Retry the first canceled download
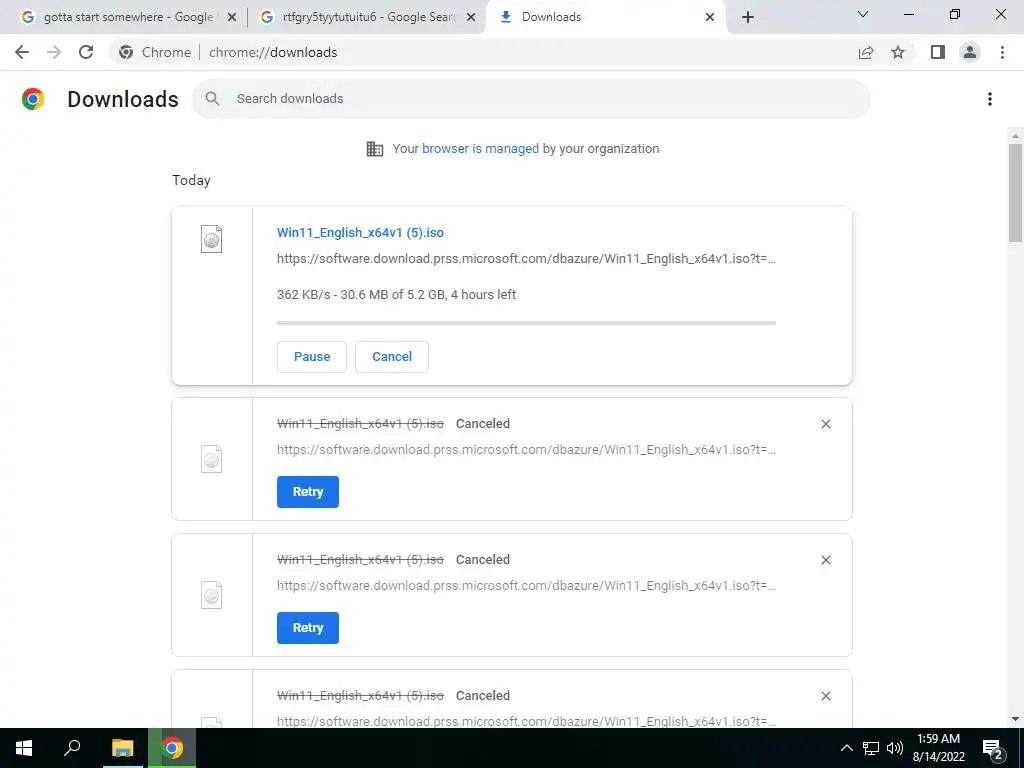Viewport: 1024px width, 768px height. pyautogui.click(x=308, y=492)
